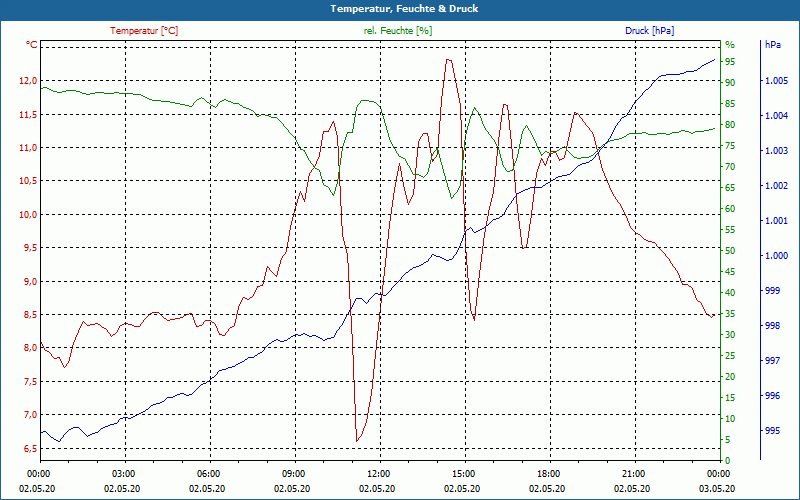Select the green 'rel. Feuchte [%]' legend label
Screen dimensions: 800x500
point(397,31)
